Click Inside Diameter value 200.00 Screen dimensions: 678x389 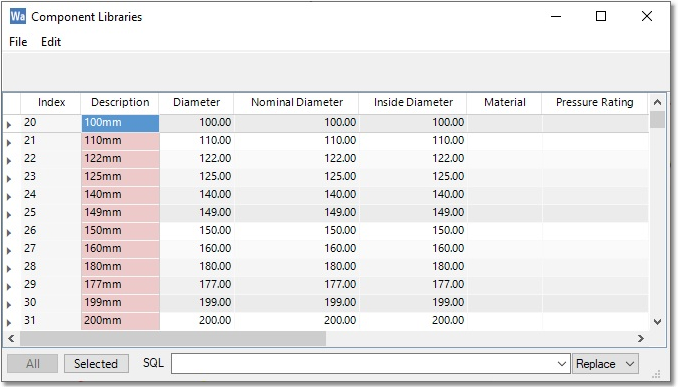coord(413,321)
